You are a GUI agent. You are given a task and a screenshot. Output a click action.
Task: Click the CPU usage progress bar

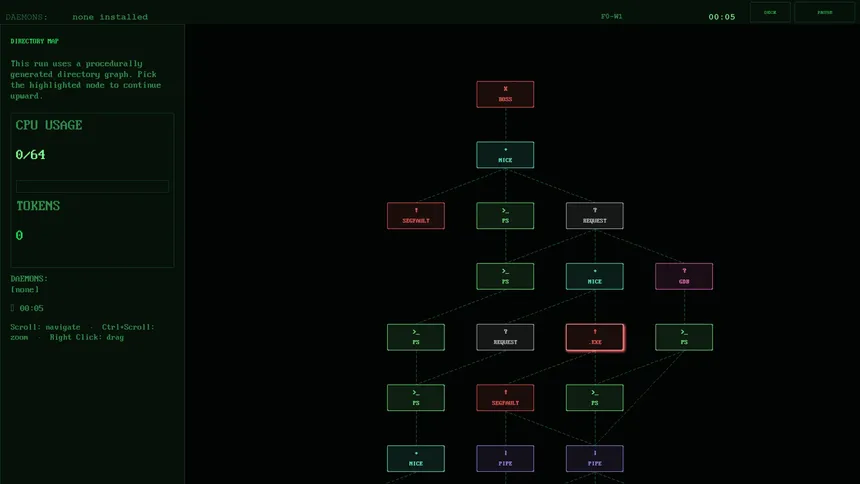(92, 186)
